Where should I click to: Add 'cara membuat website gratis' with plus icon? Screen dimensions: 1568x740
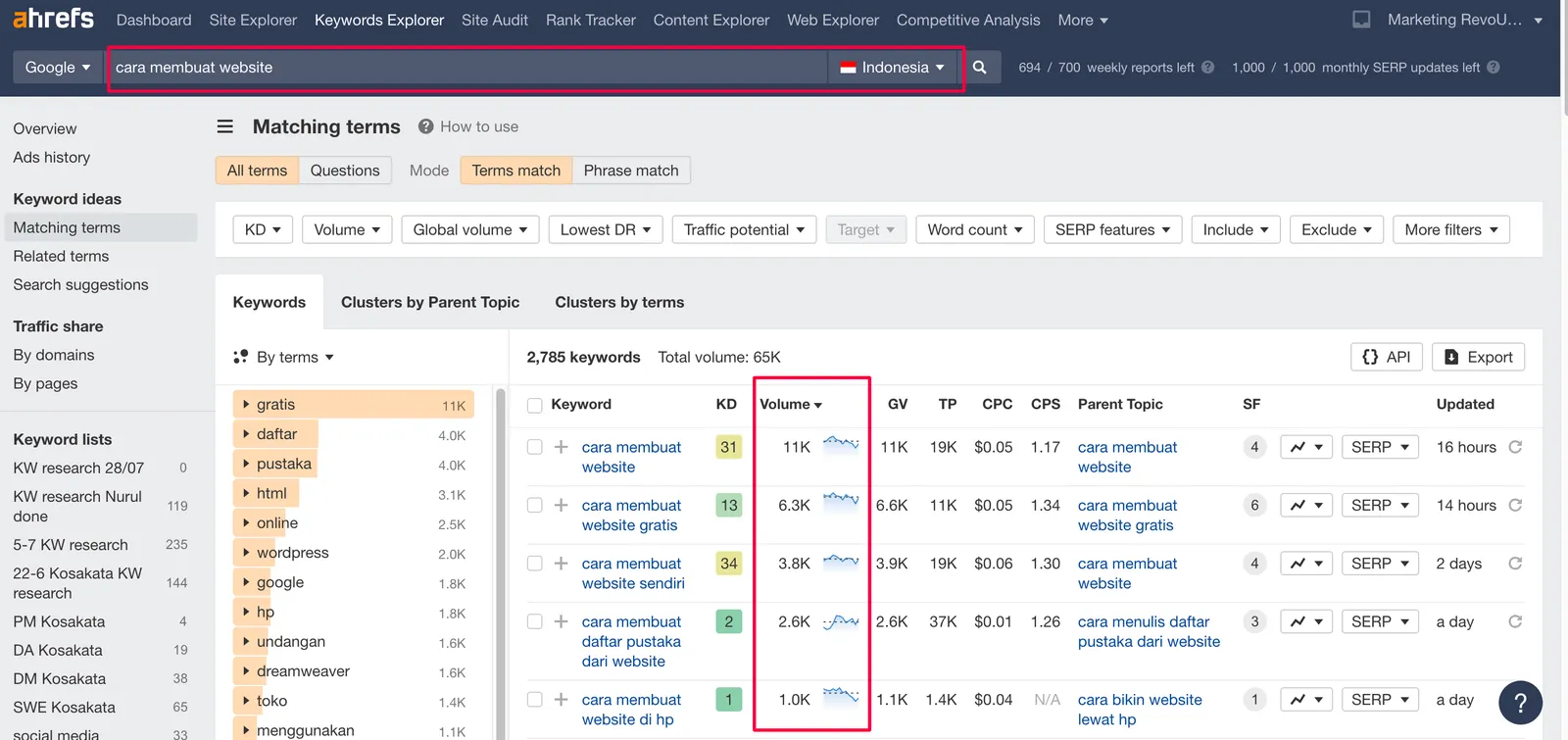pos(561,506)
